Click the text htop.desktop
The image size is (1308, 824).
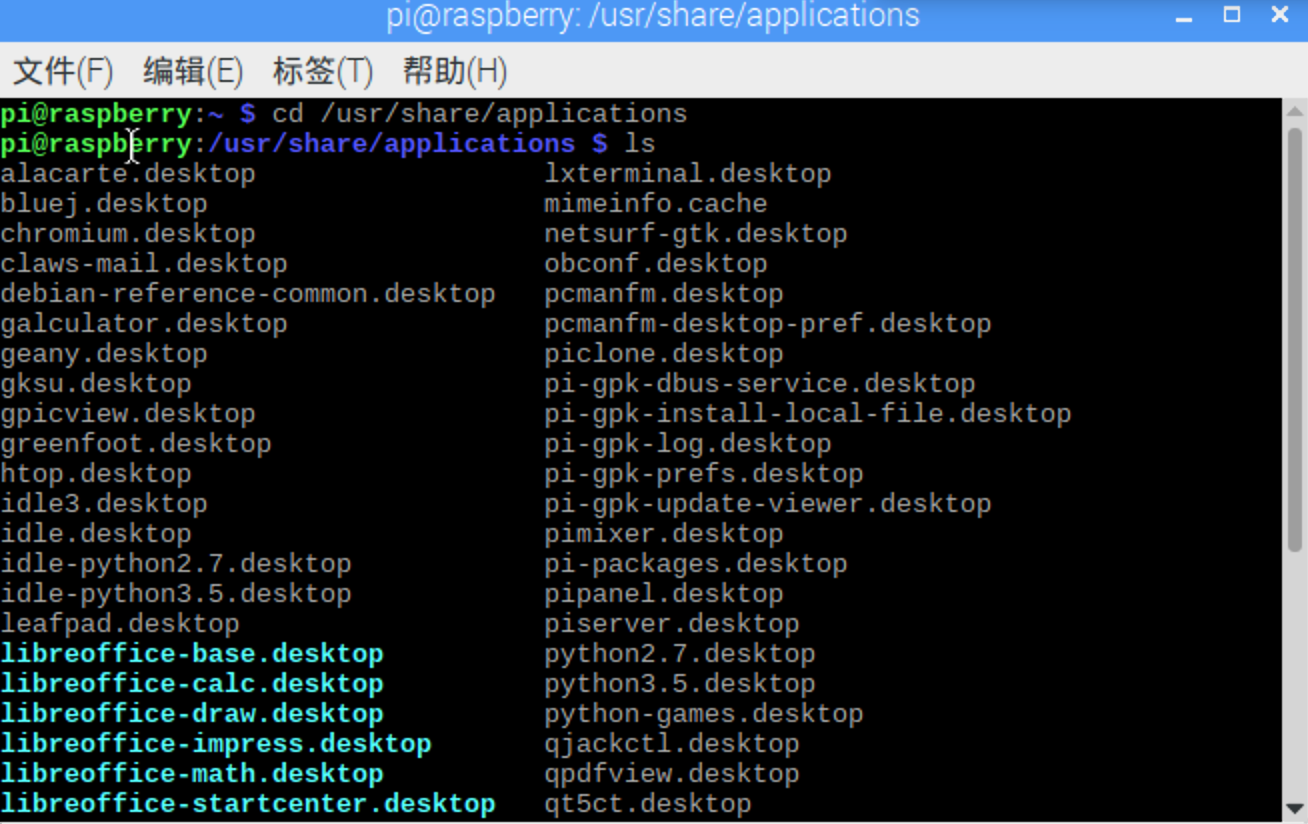(x=96, y=474)
